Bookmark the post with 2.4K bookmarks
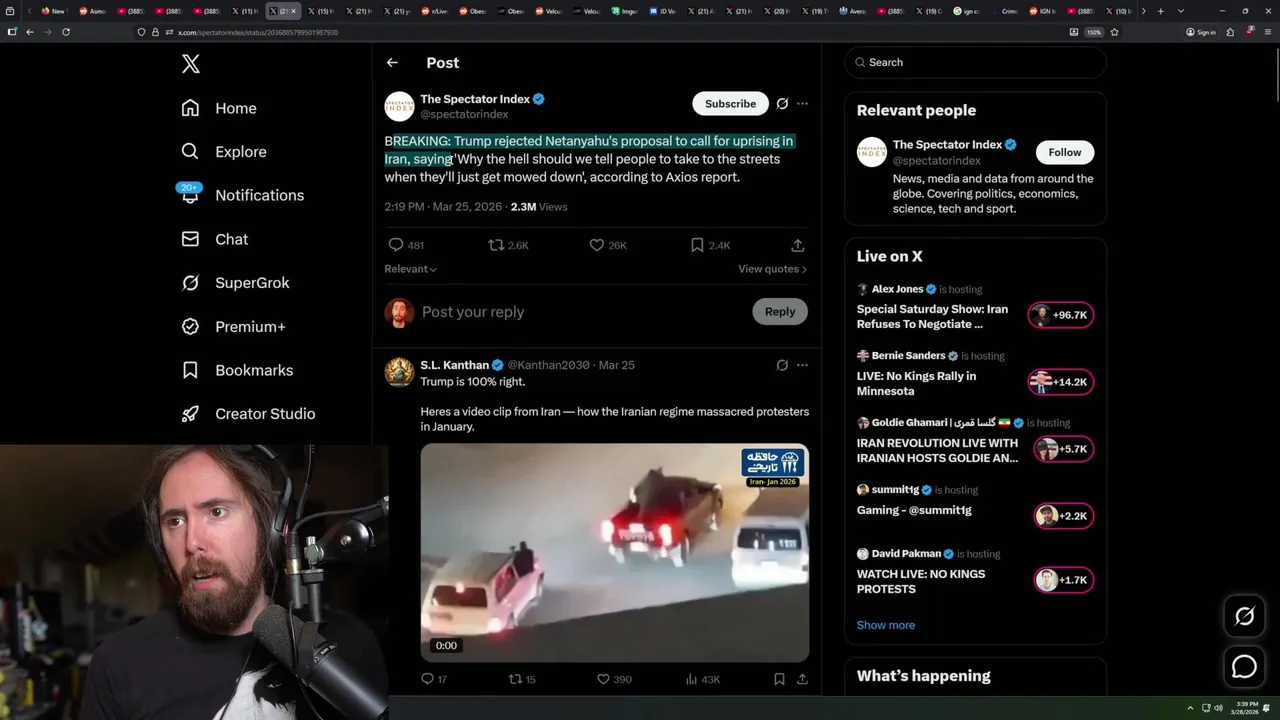1280x720 pixels. click(x=710, y=245)
